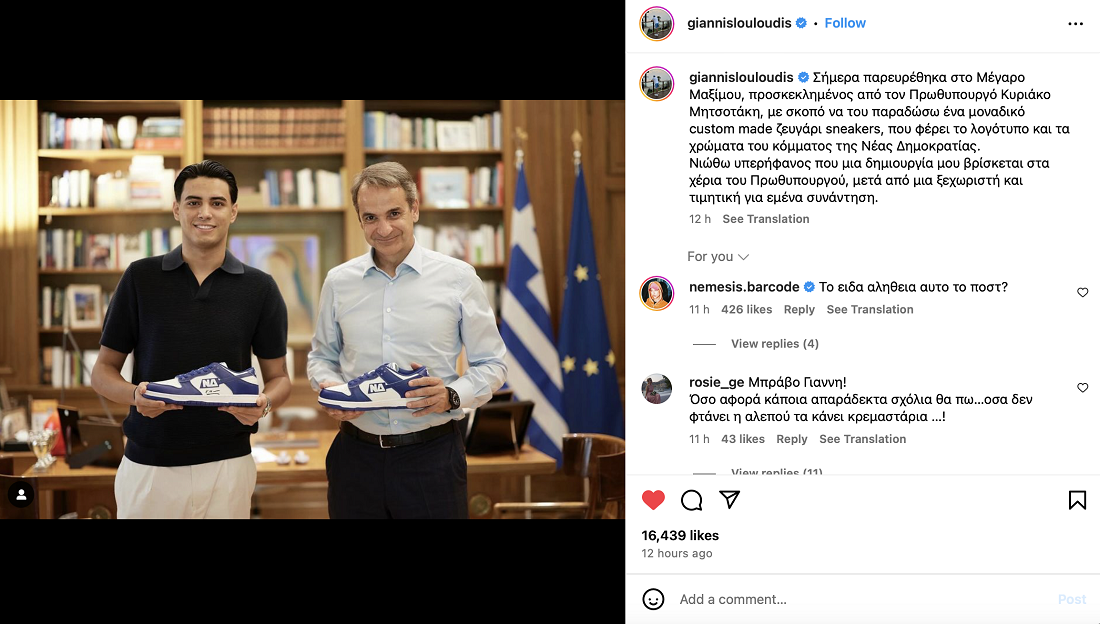The height and width of the screenshot is (624, 1100).
Task: Share the post with the paper plane icon
Action: (730, 499)
